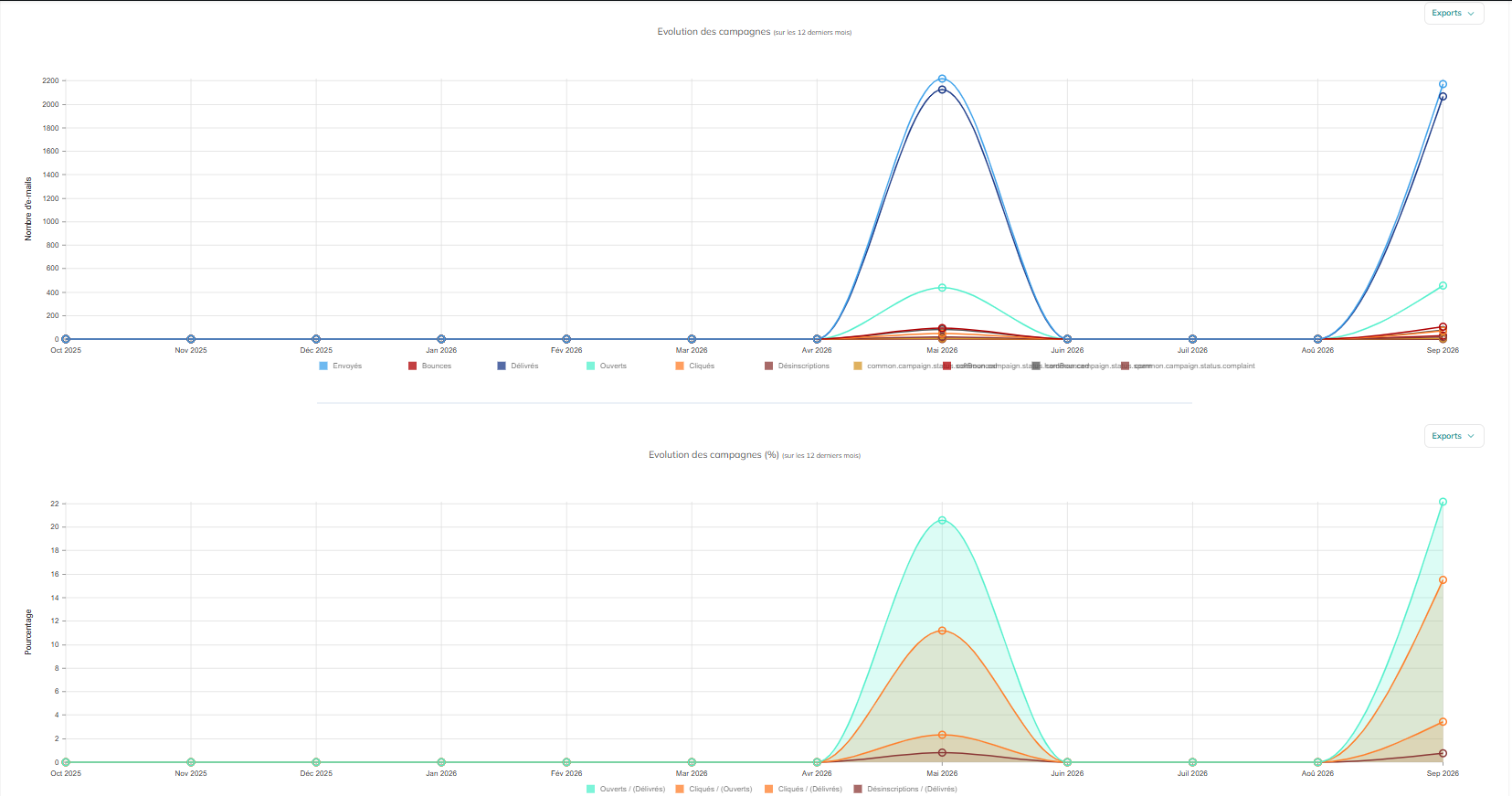The image size is (1512, 796).
Task: Toggle the Cliqués legend series
Action: pyautogui.click(x=695, y=366)
